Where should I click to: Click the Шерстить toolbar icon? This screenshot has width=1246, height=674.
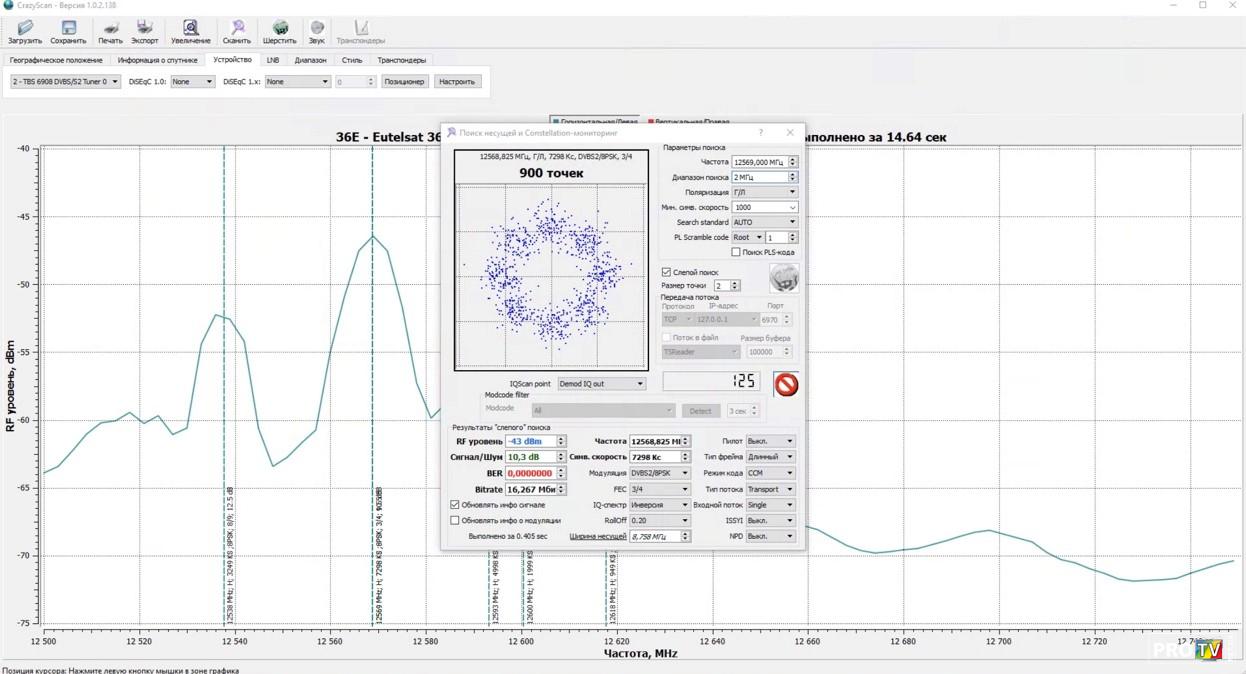click(x=280, y=31)
